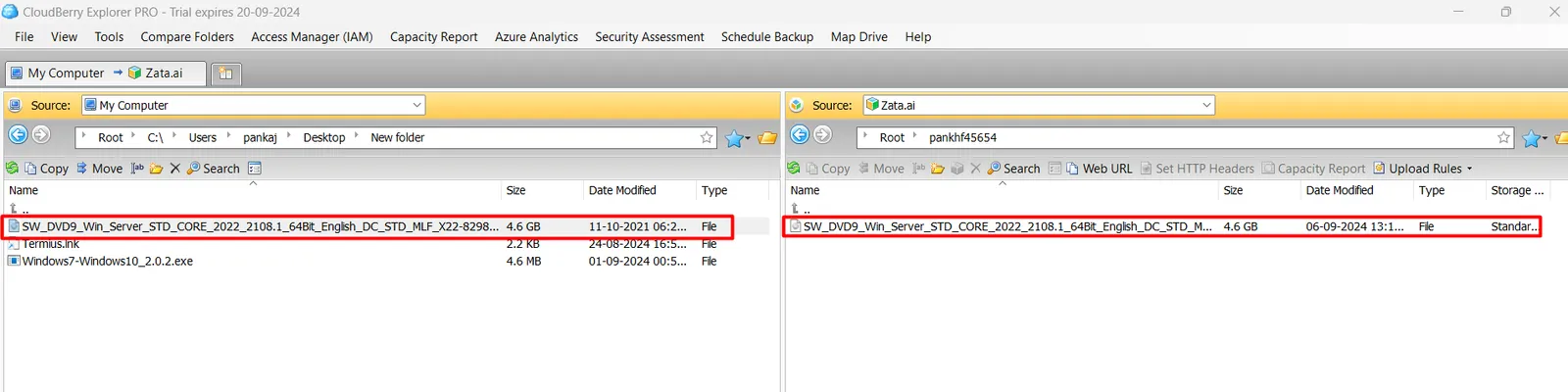The width and height of the screenshot is (1568, 392).
Task: Click Root in the Zata.ai breadcrumb
Action: coord(892,137)
